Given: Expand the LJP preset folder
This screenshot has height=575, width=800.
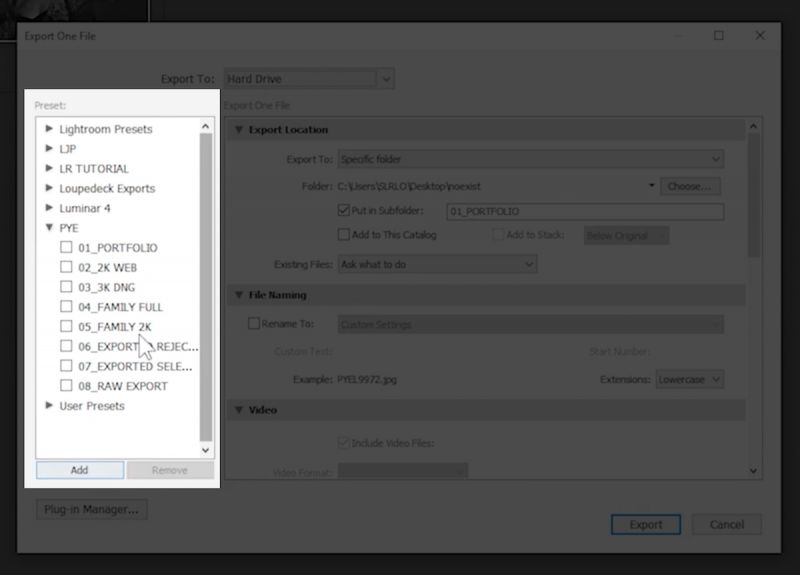Looking at the screenshot, I should (49, 148).
